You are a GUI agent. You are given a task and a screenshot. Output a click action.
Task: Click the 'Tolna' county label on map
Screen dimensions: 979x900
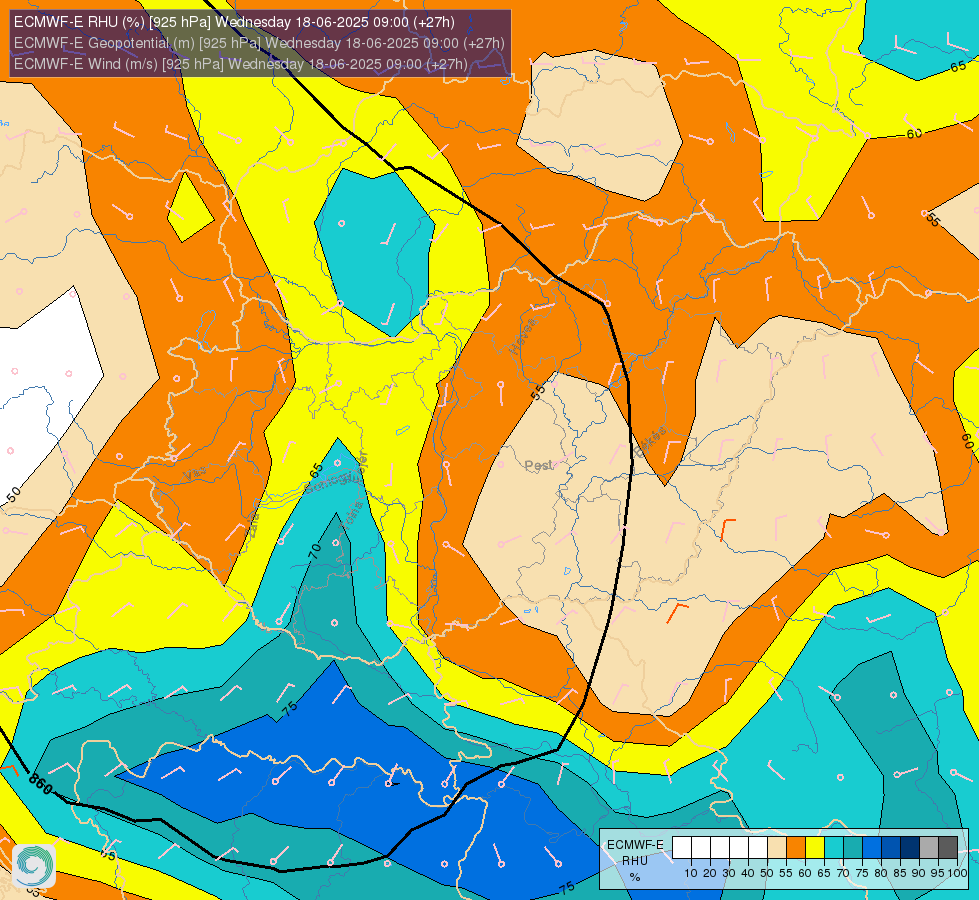coord(350,517)
